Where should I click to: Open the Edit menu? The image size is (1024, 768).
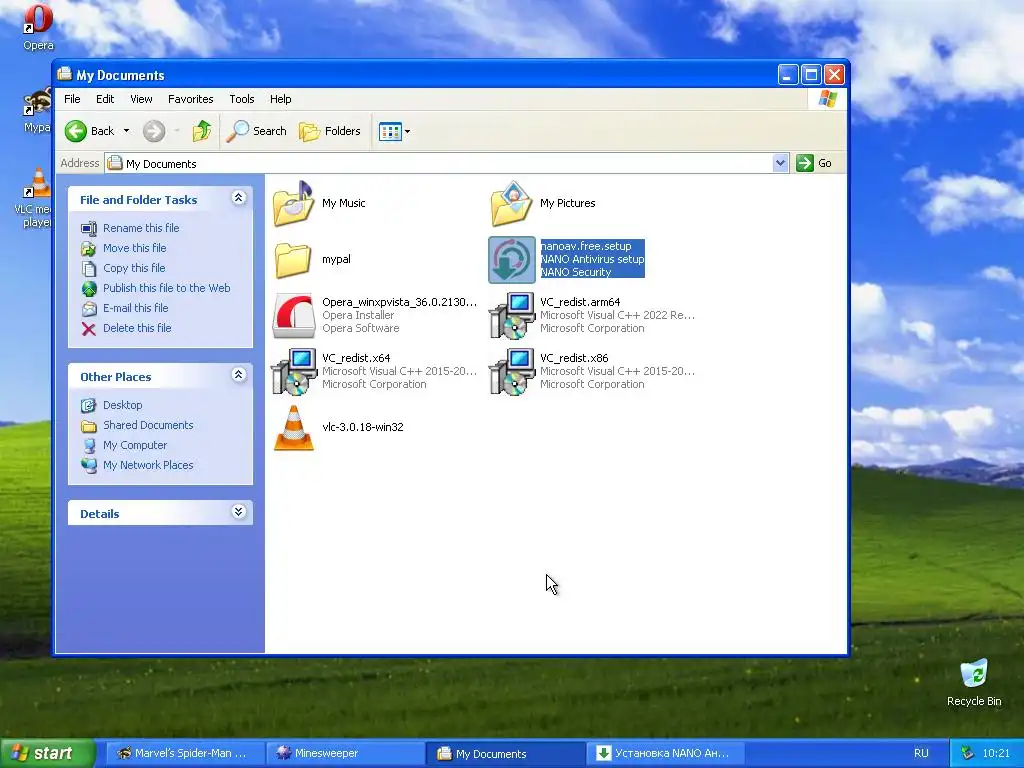pyautogui.click(x=105, y=99)
